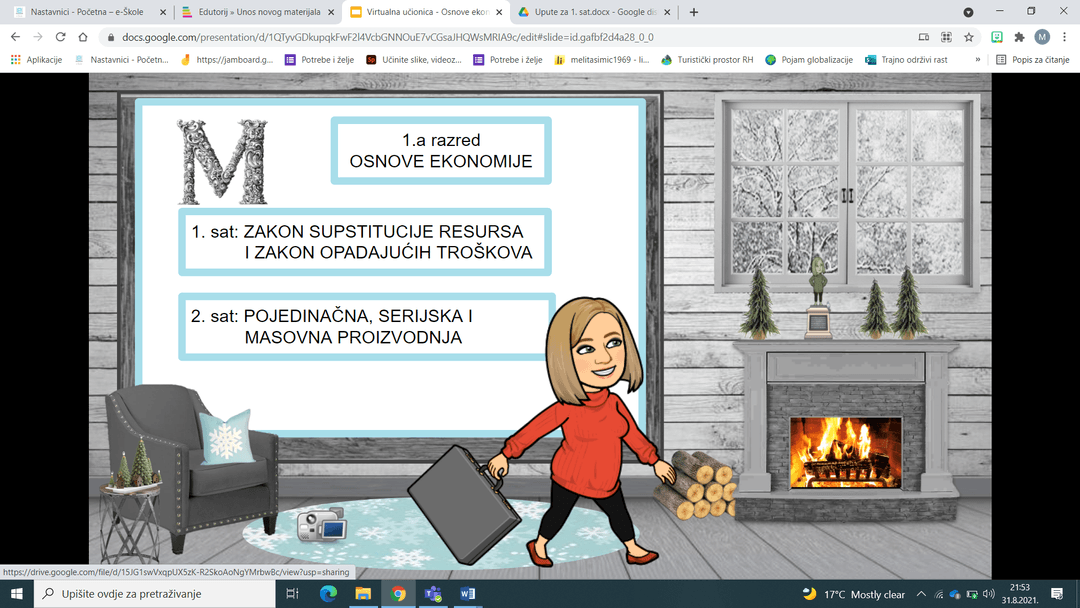Image resolution: width=1080 pixels, height=608 pixels.
Task: Reload the page with the refresh icon
Action: pyautogui.click(x=60, y=37)
